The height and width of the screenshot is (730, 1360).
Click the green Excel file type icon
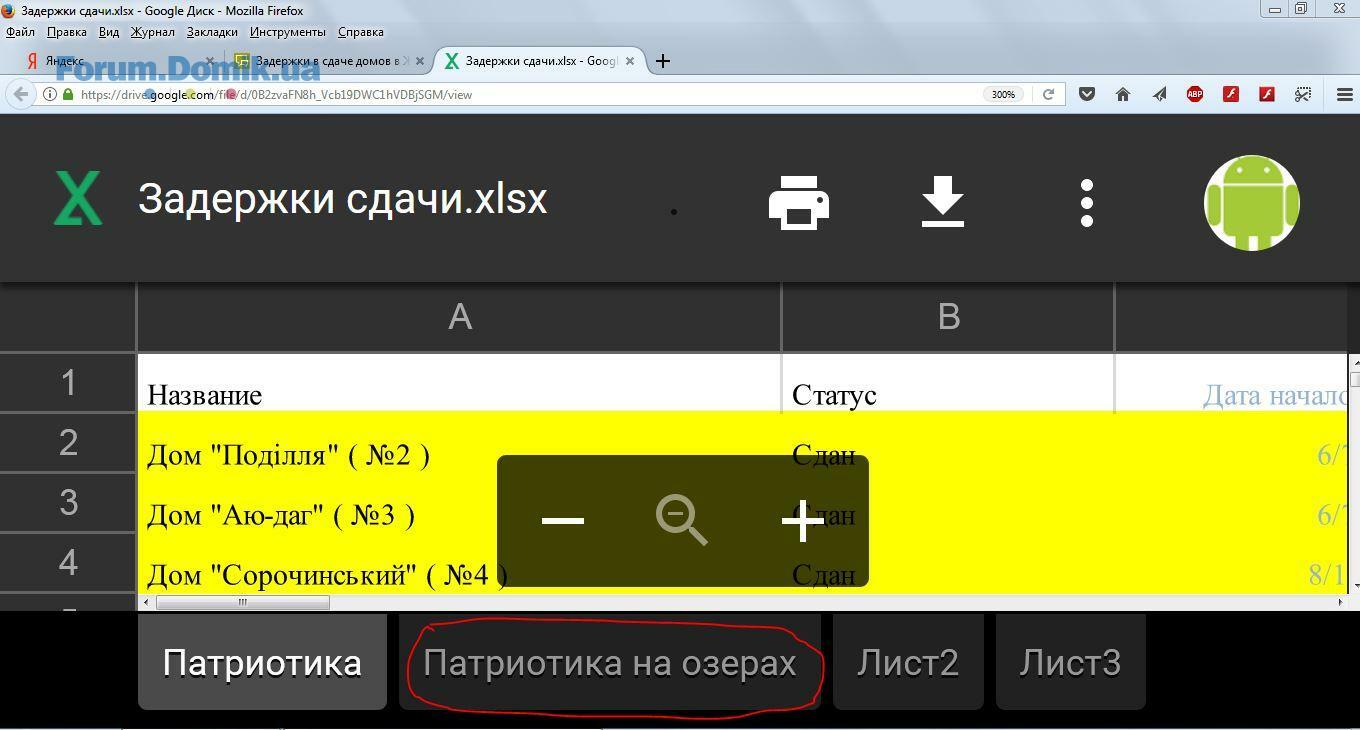tap(77, 198)
